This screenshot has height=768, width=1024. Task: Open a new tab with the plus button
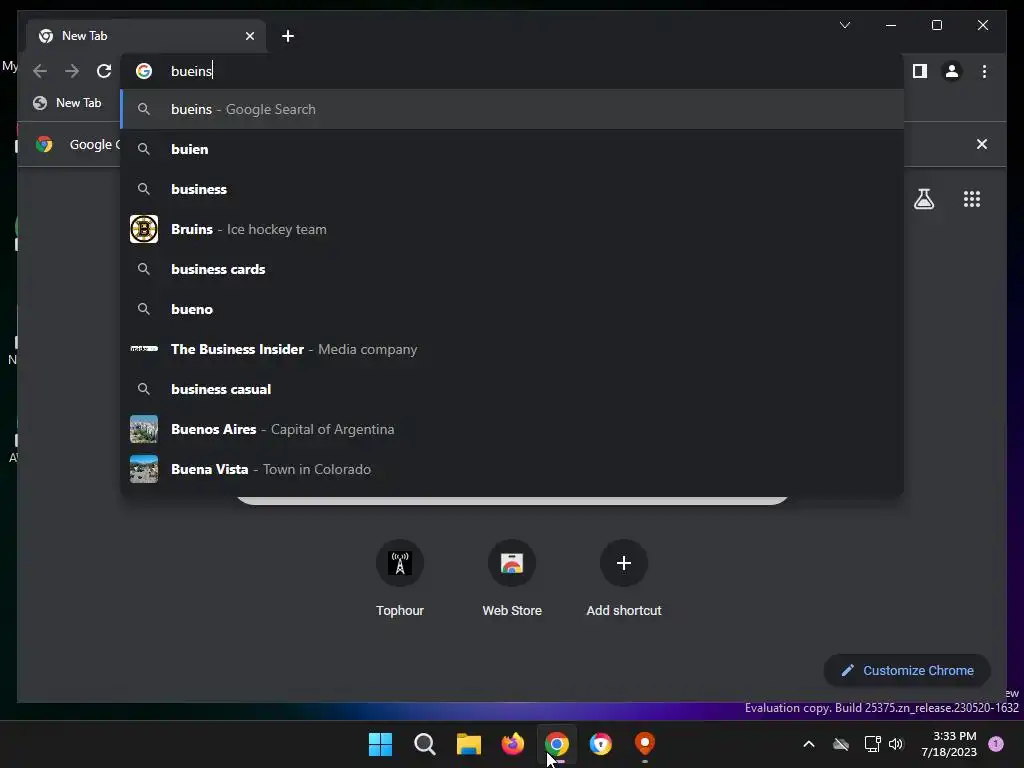click(288, 36)
